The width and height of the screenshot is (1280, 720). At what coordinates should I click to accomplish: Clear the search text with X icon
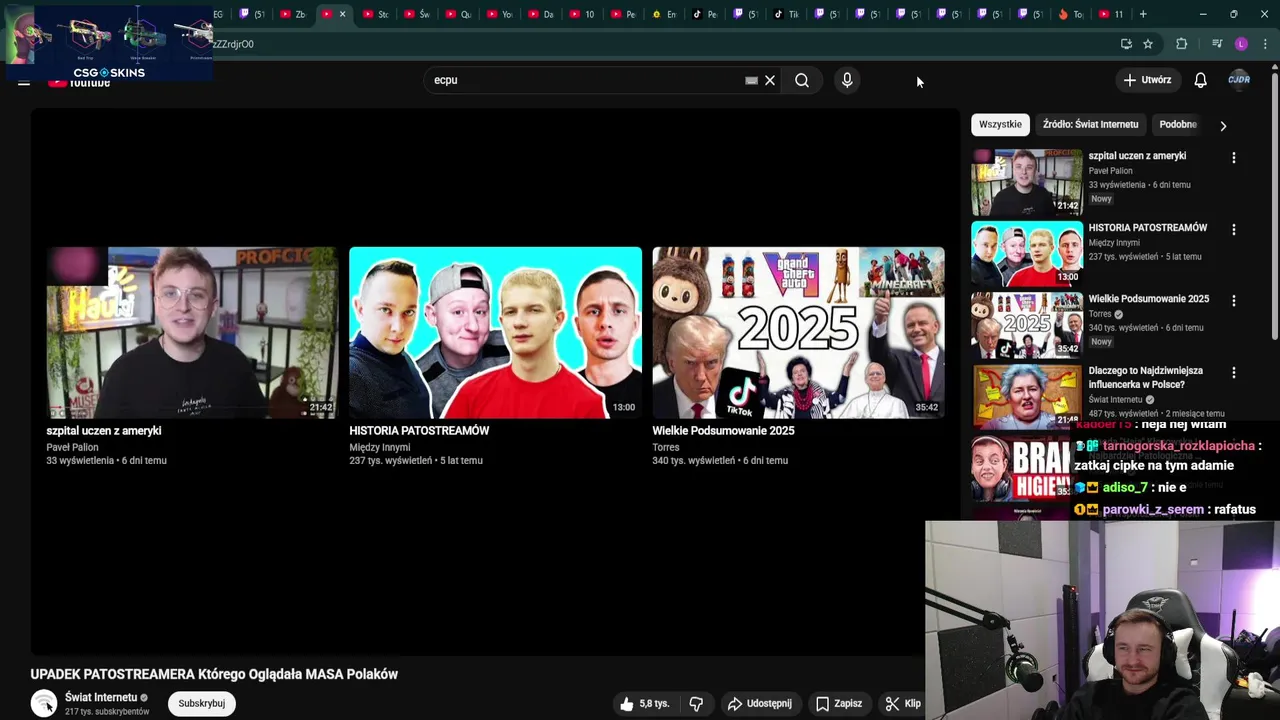tap(770, 80)
